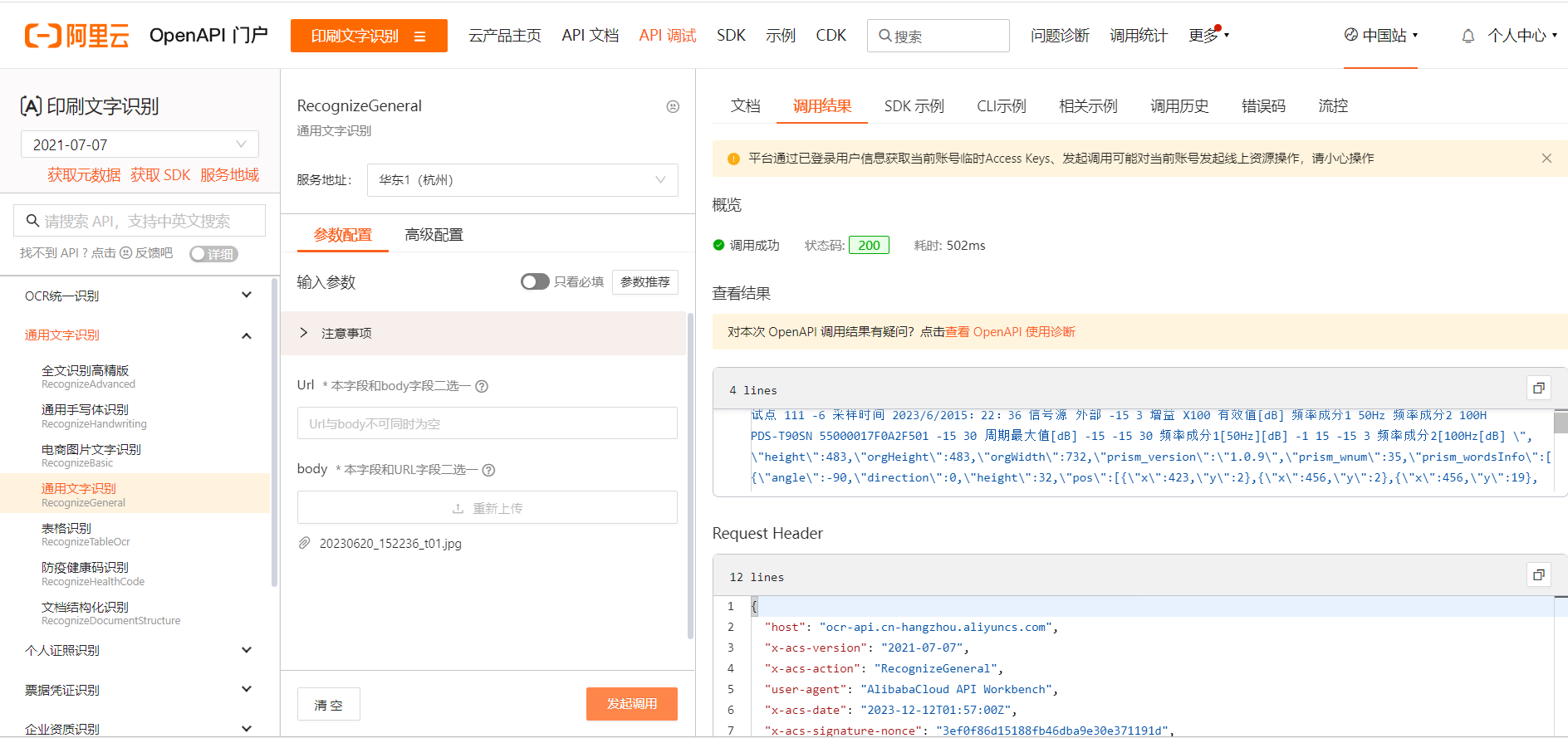Switch to the CLI示例 tab

click(x=1001, y=106)
